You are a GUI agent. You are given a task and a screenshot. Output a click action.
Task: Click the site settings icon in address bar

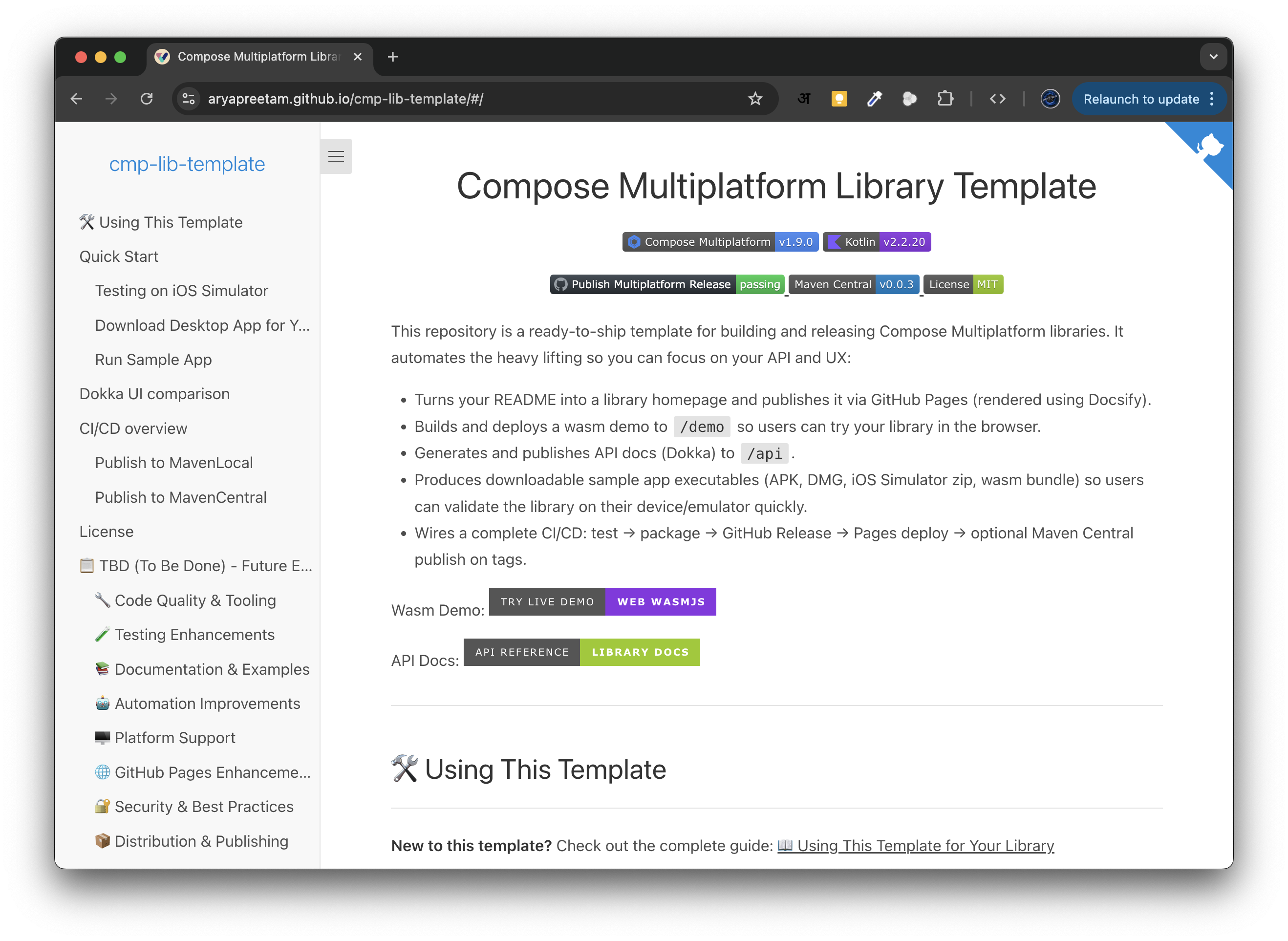point(189,99)
